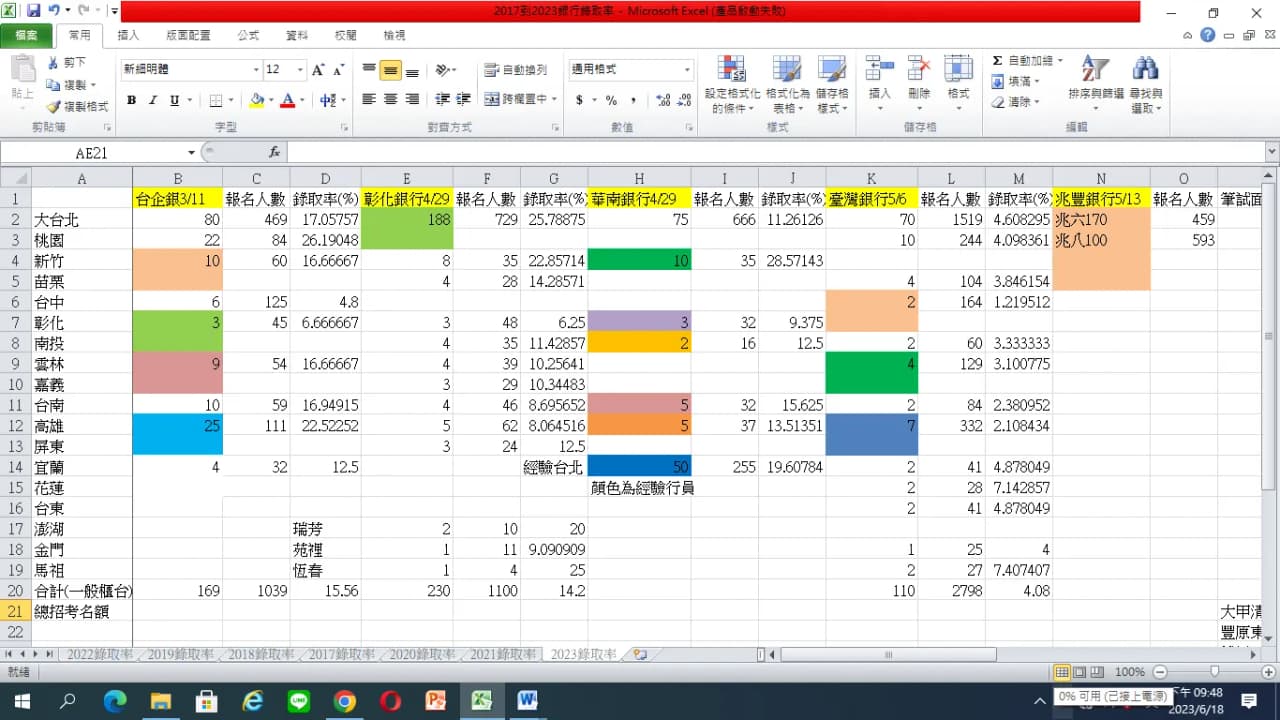This screenshot has height=720, width=1280.
Task: Enable 自動換列 wrap text
Action: pos(516,70)
